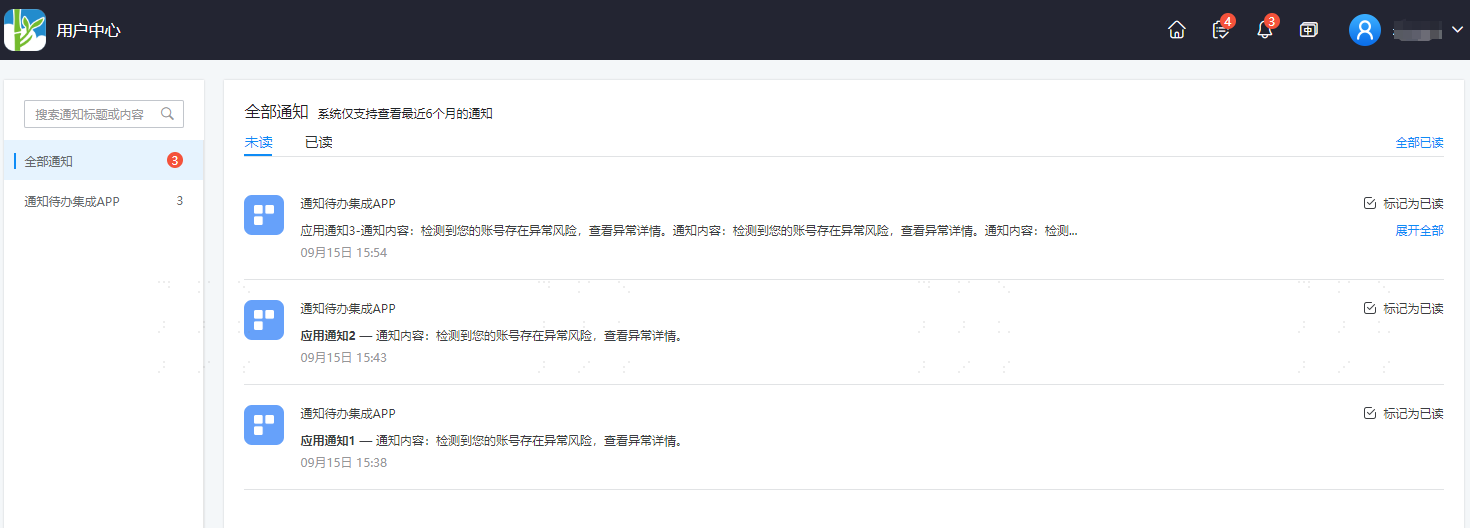
Task: Open the home icon in top bar
Action: (1177, 30)
